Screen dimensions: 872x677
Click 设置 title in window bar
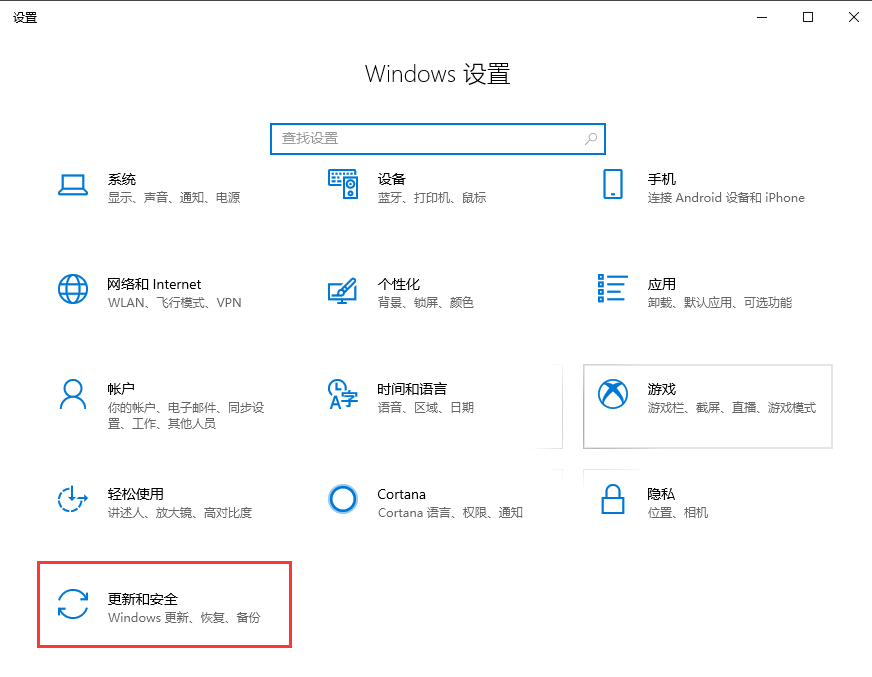tap(24, 17)
